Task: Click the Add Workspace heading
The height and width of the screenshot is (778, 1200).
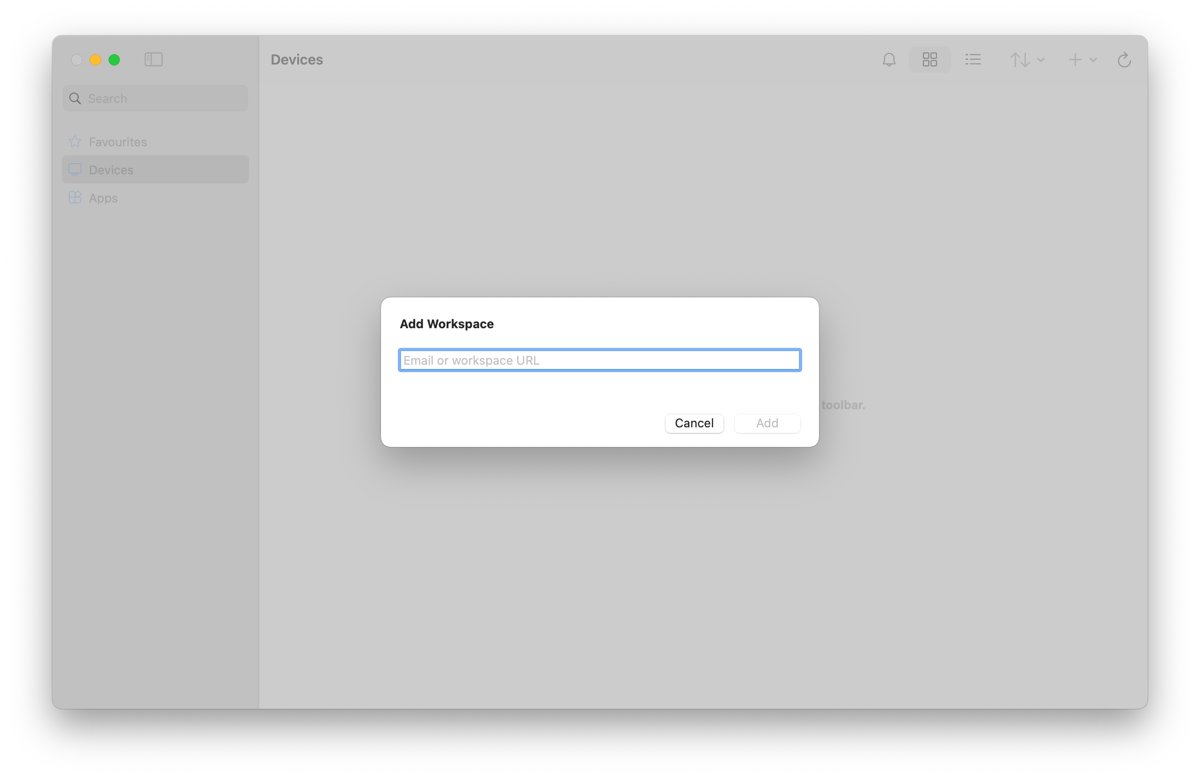Action: pos(447,324)
